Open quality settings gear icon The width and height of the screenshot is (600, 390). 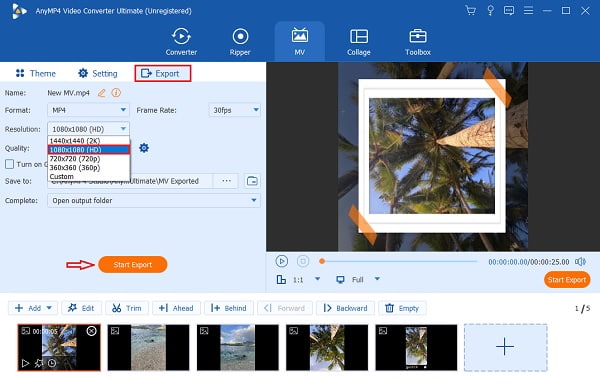(144, 148)
